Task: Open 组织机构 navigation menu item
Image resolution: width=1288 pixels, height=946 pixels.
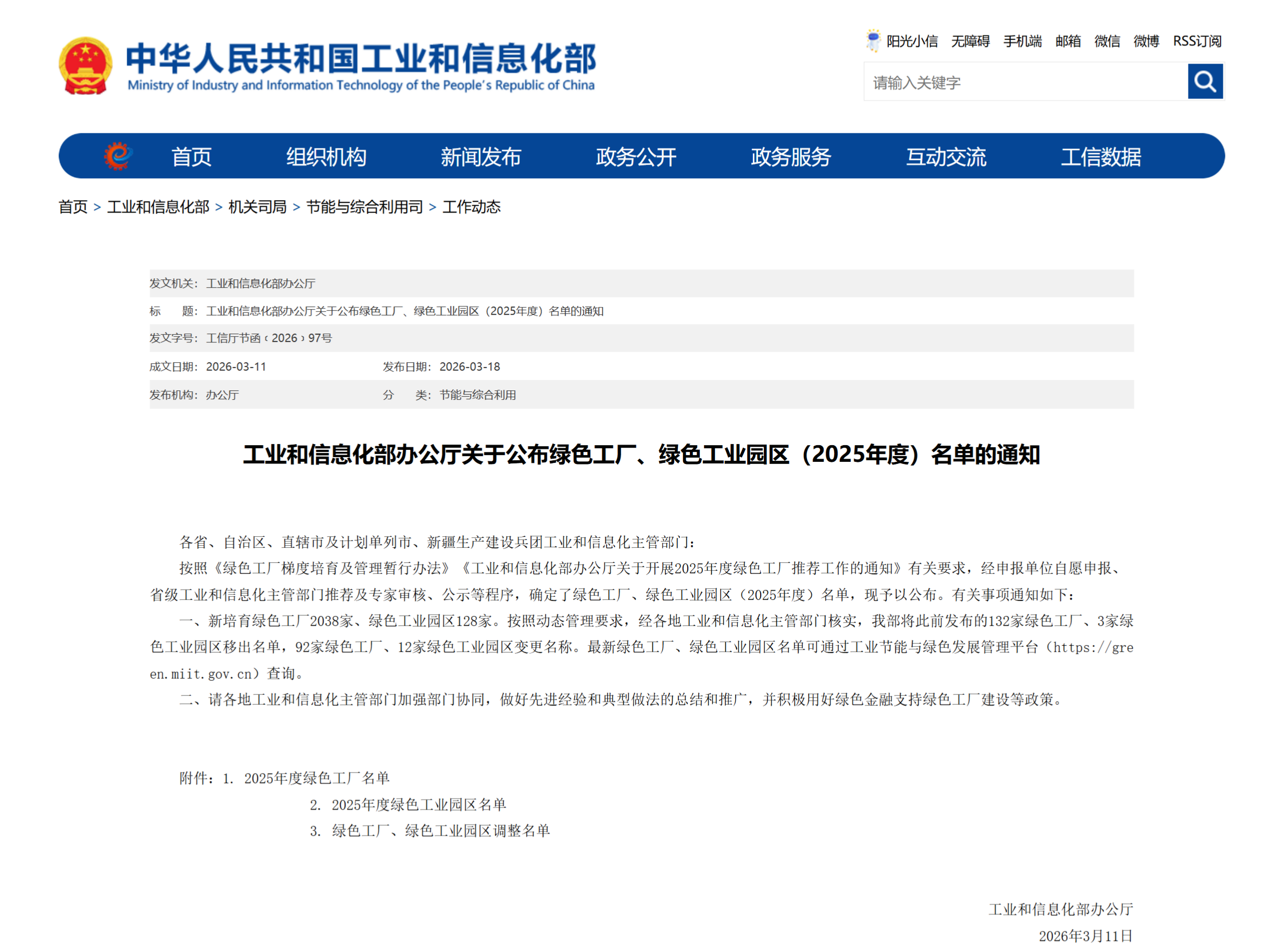Action: (x=326, y=156)
